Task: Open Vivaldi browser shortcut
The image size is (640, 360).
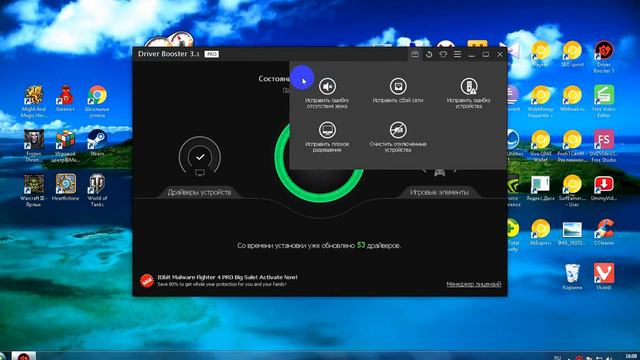Action: pos(604,276)
